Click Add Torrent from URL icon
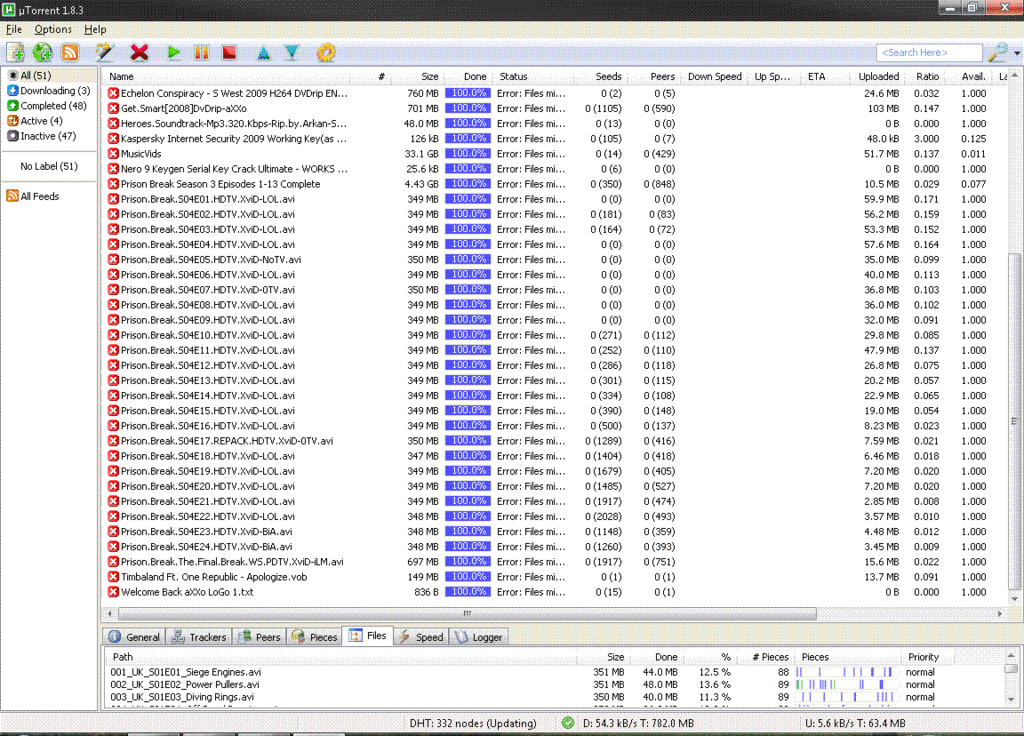The image size is (1024, 736). (x=42, y=52)
